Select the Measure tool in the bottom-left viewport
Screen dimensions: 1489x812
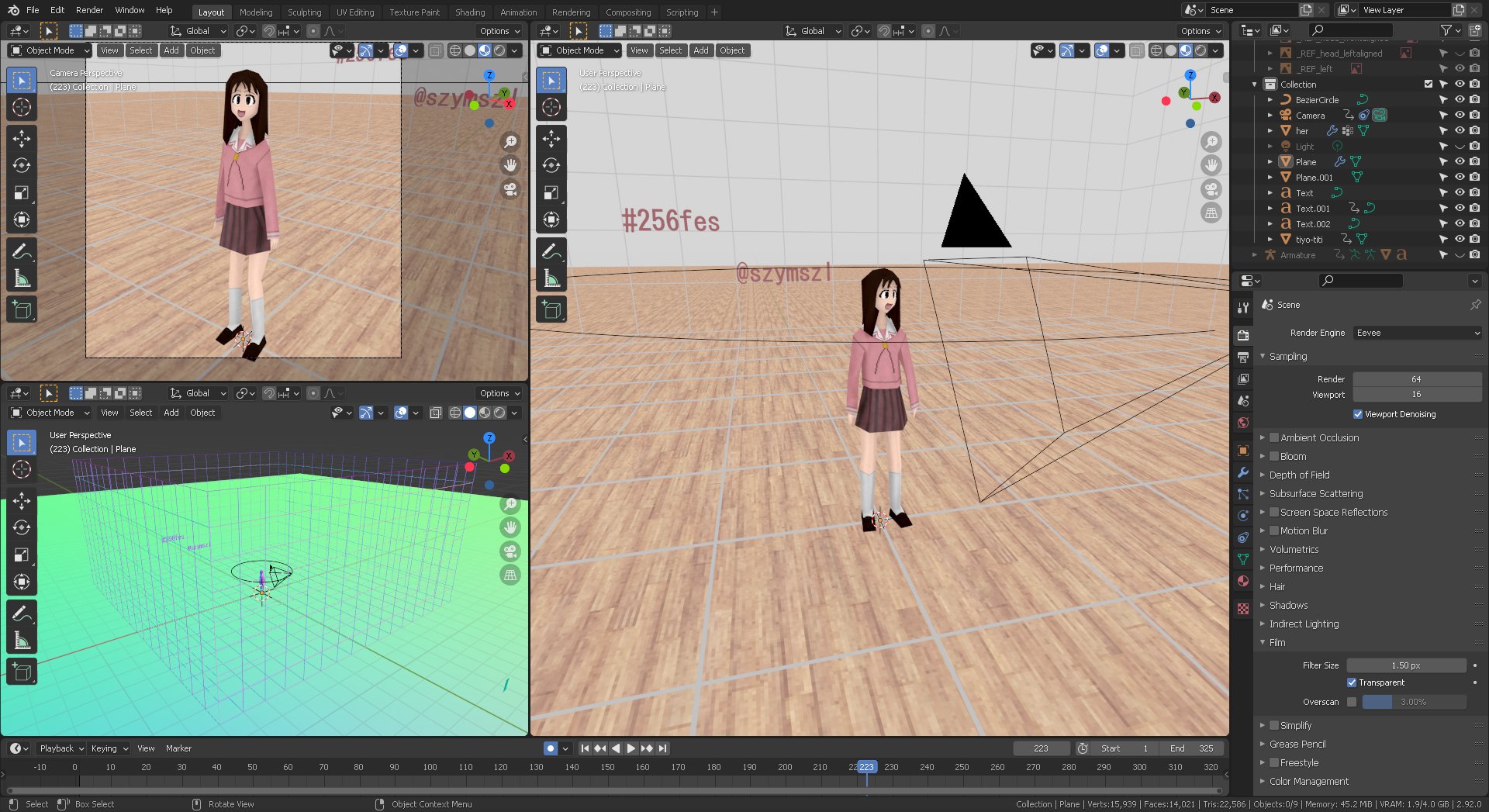coord(22,641)
